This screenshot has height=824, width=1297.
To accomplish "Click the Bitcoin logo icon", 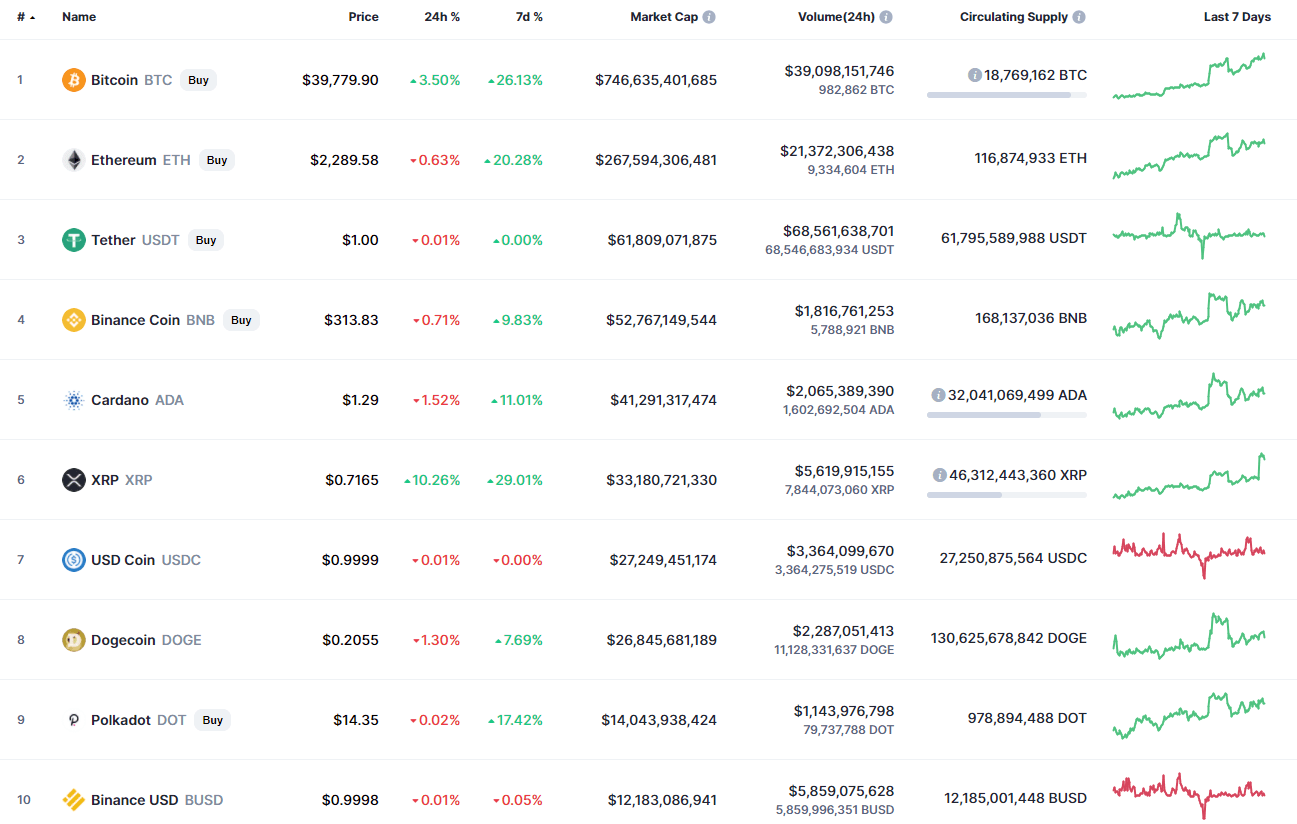I will pos(73,79).
